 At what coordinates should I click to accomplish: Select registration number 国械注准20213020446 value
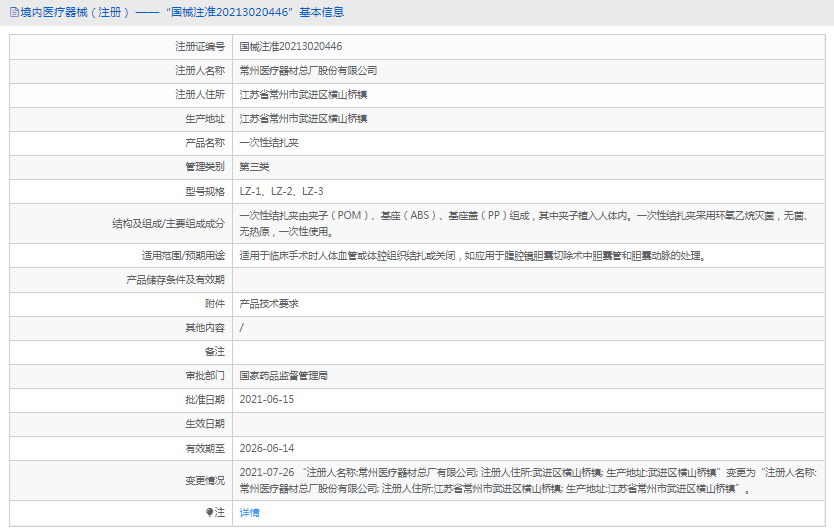(290, 47)
